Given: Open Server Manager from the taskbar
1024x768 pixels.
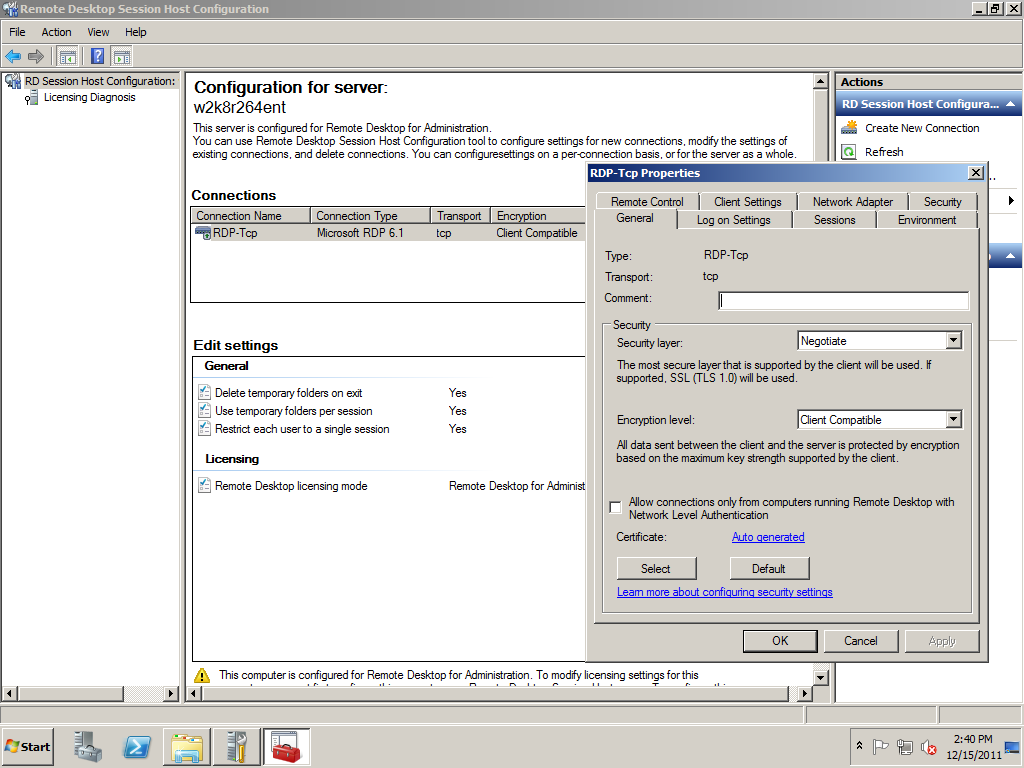Looking at the screenshot, I should 88,747.
